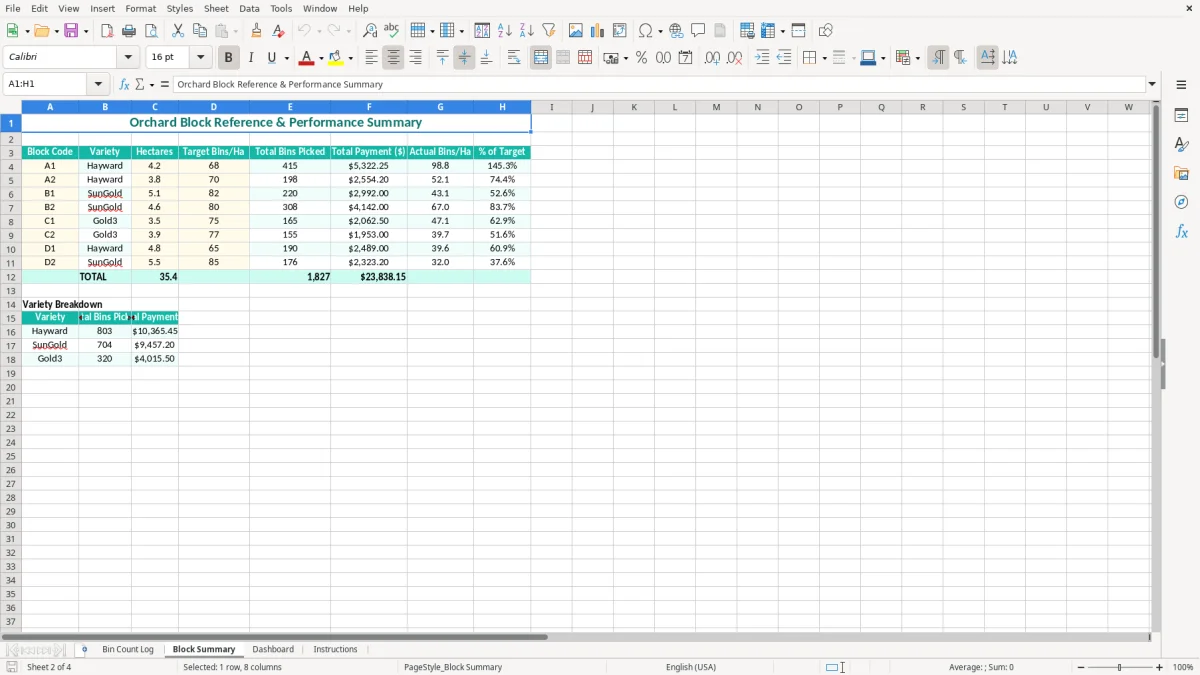Toggle Center Vertically alignment button
This screenshot has height=675, width=1200.
point(464,58)
